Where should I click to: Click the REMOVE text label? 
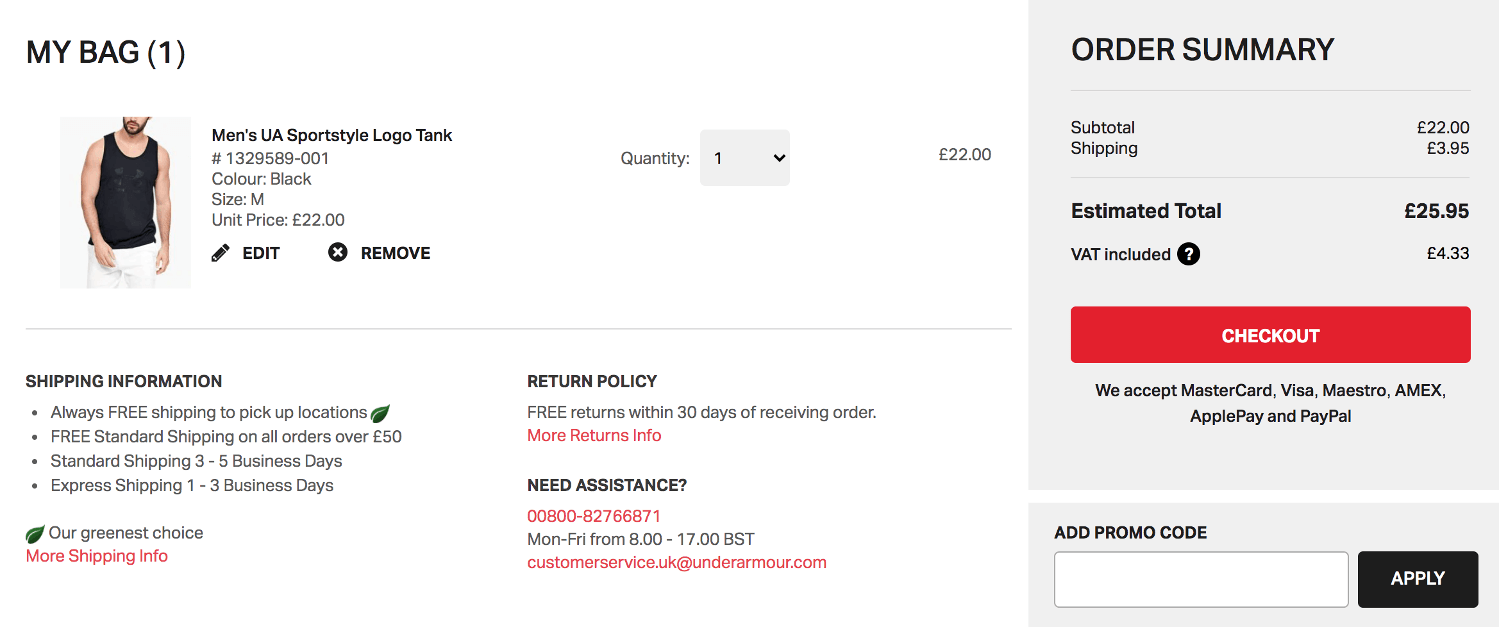(395, 253)
